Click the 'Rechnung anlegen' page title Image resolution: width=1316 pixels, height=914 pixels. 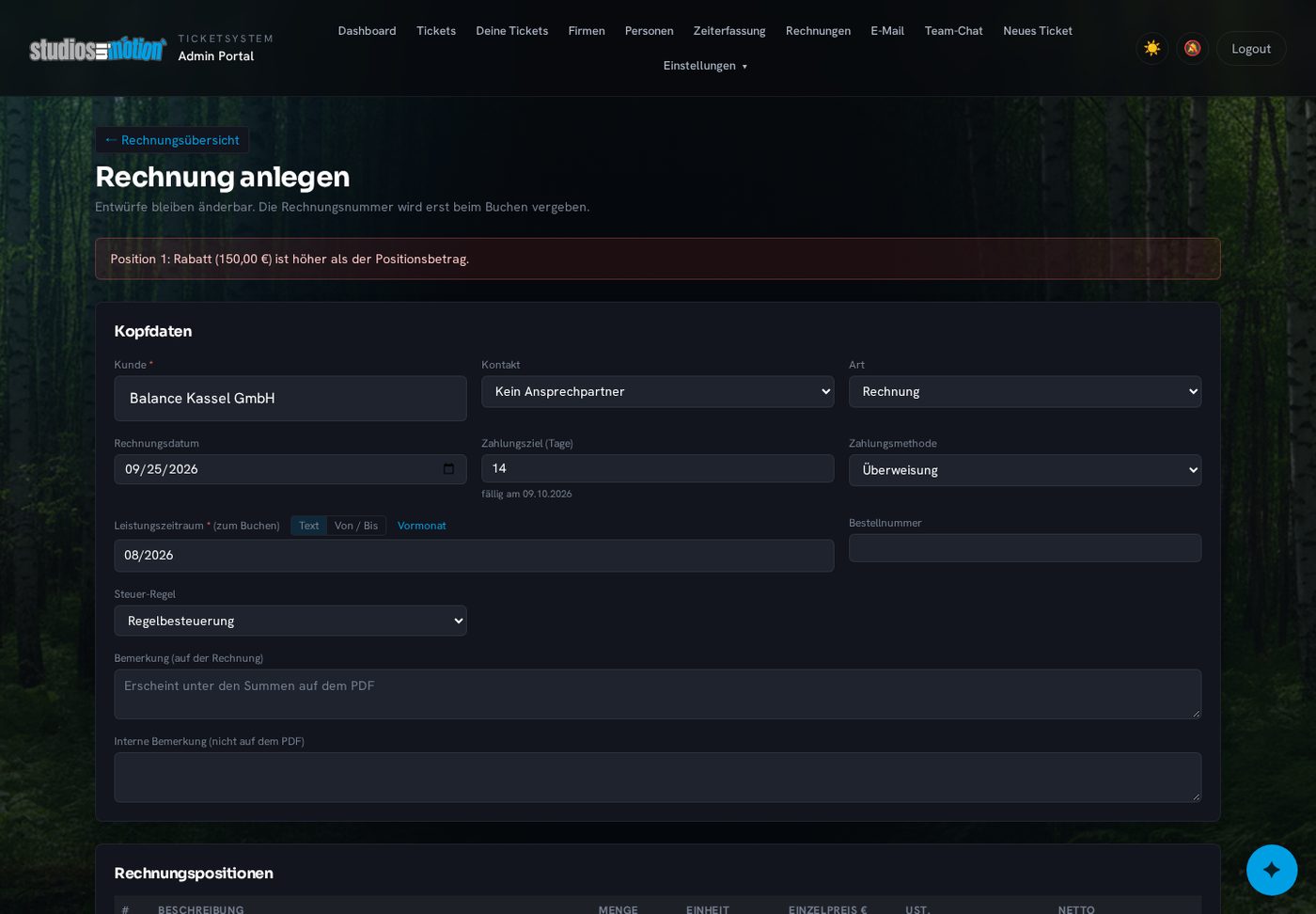pos(223,177)
